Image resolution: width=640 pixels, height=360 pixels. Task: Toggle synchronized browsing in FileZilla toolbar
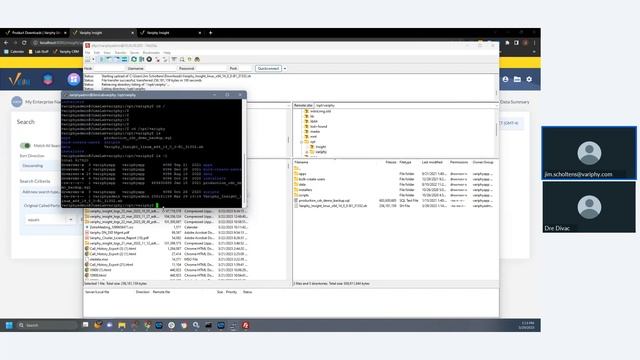(x=189, y=60)
